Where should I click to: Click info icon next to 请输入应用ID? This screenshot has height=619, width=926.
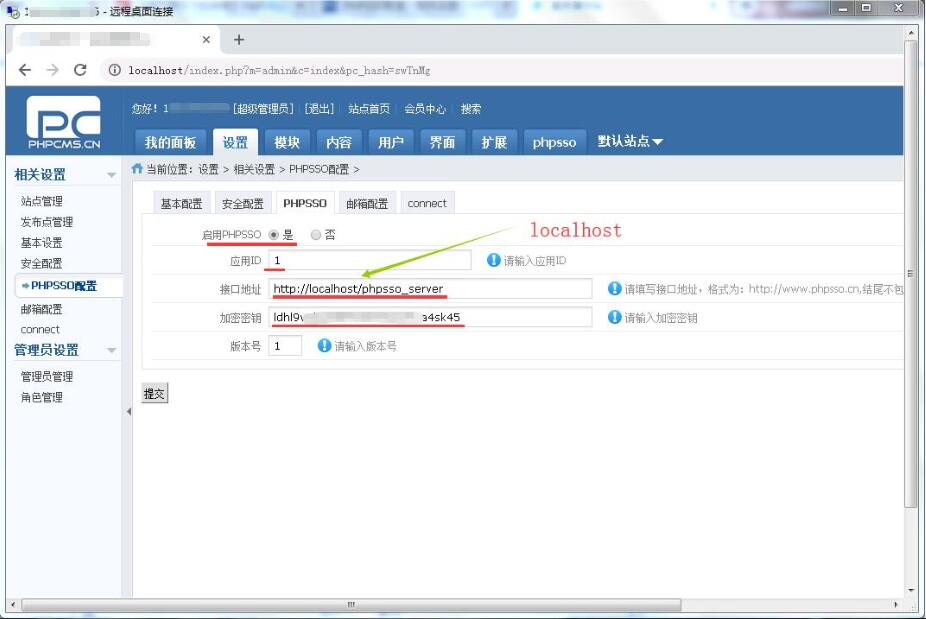click(x=493, y=260)
